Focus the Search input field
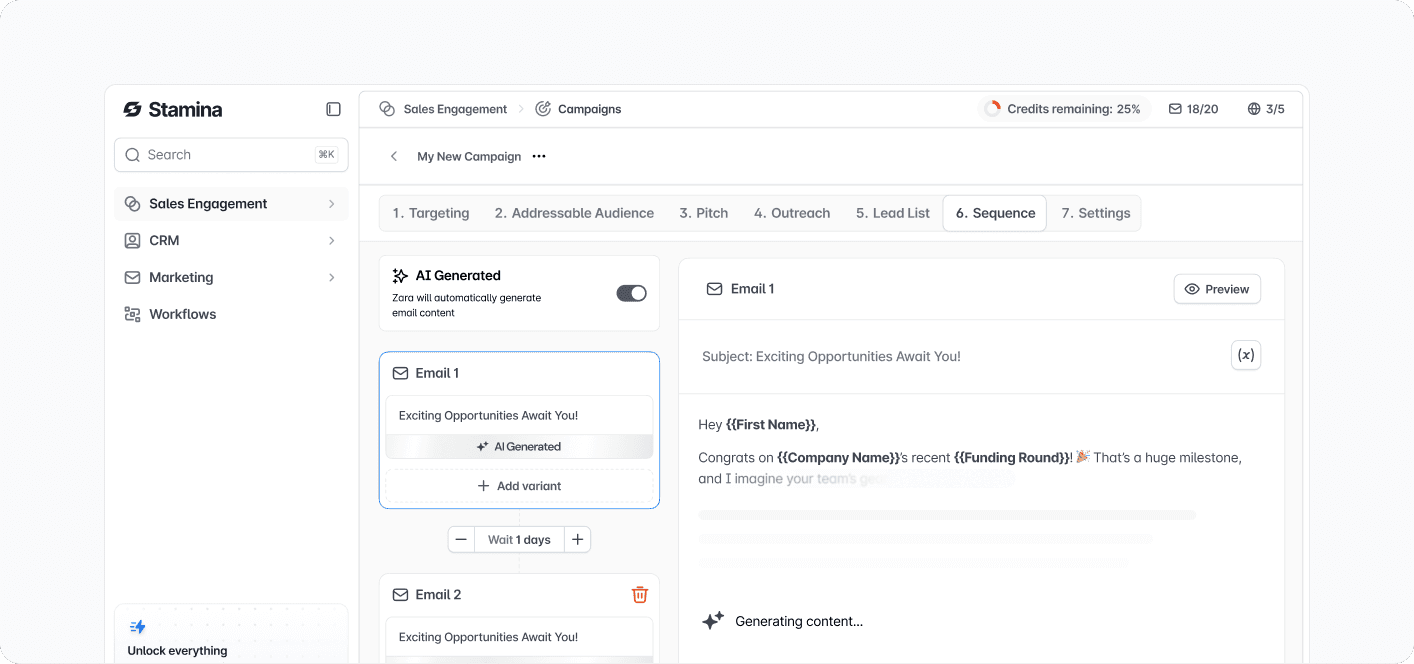 [231, 155]
